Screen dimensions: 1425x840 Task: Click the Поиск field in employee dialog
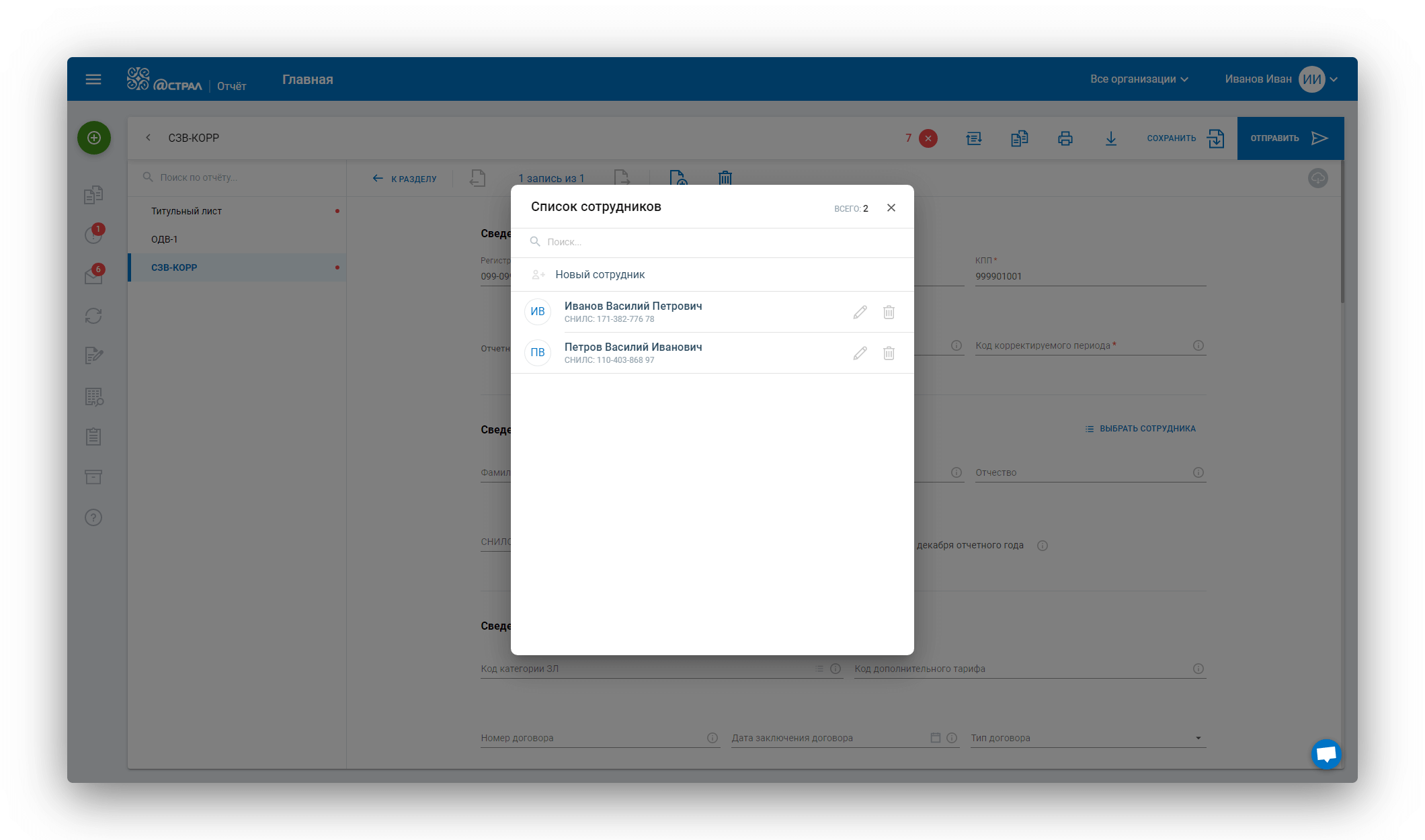(712, 242)
